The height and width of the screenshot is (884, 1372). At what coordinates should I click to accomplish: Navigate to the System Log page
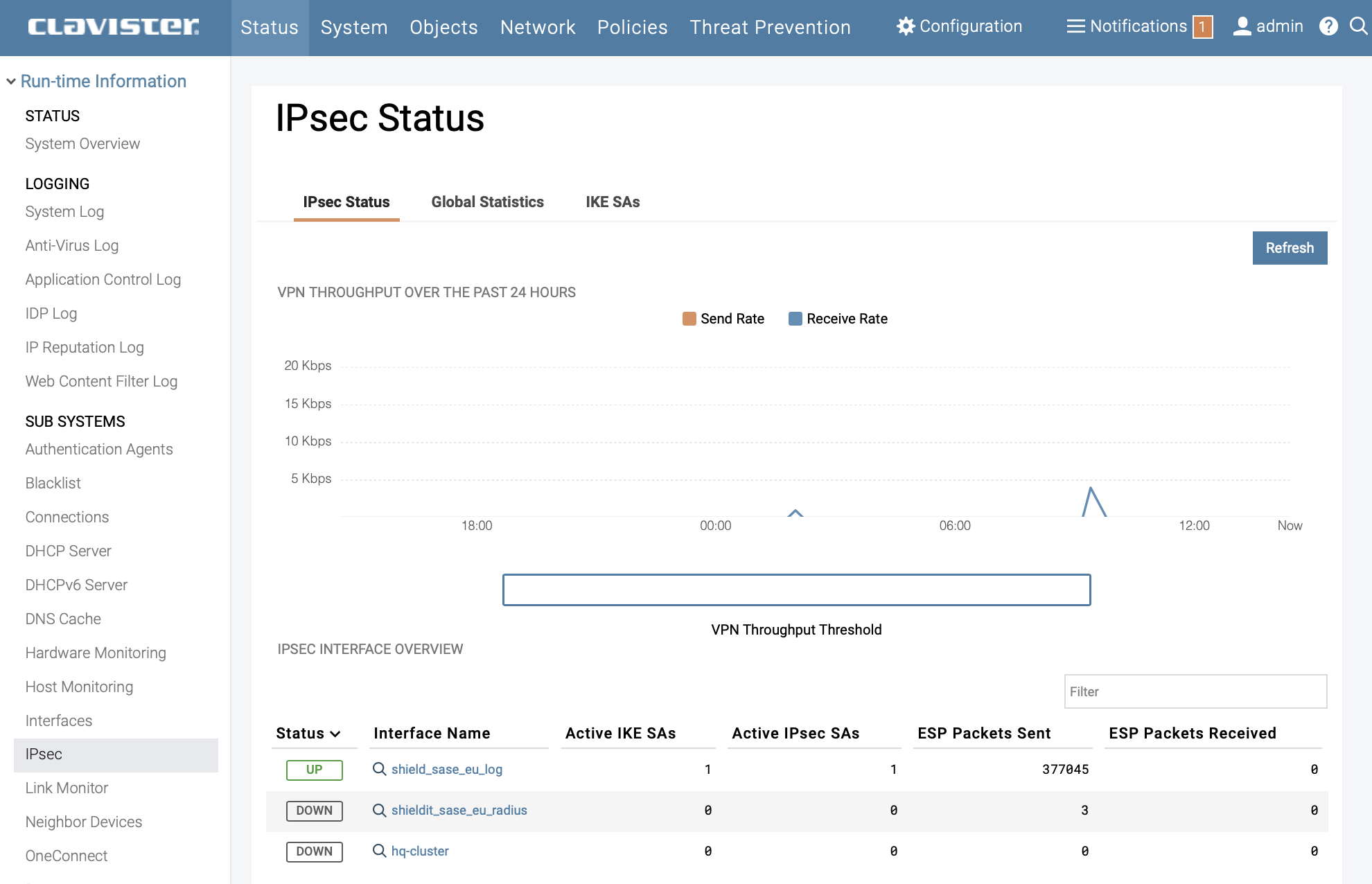click(64, 211)
